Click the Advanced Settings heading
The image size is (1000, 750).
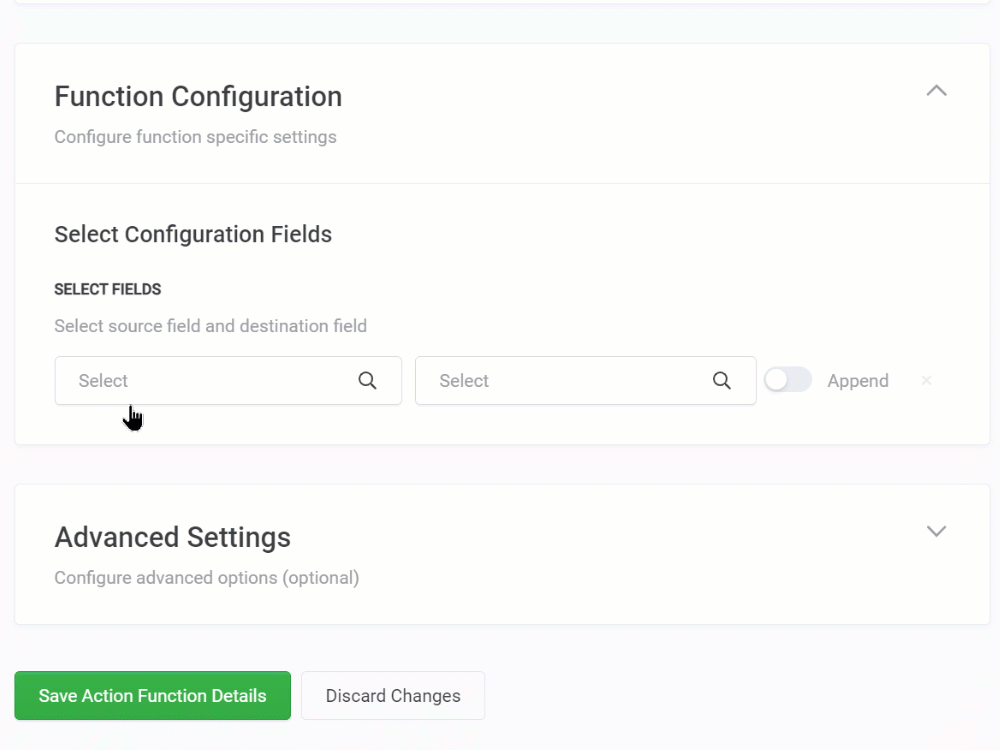point(172,537)
